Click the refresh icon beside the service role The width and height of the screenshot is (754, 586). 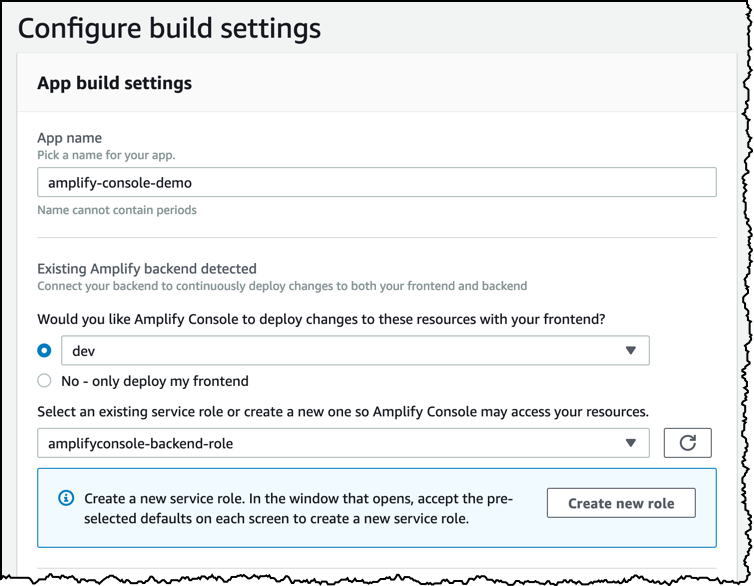click(687, 442)
